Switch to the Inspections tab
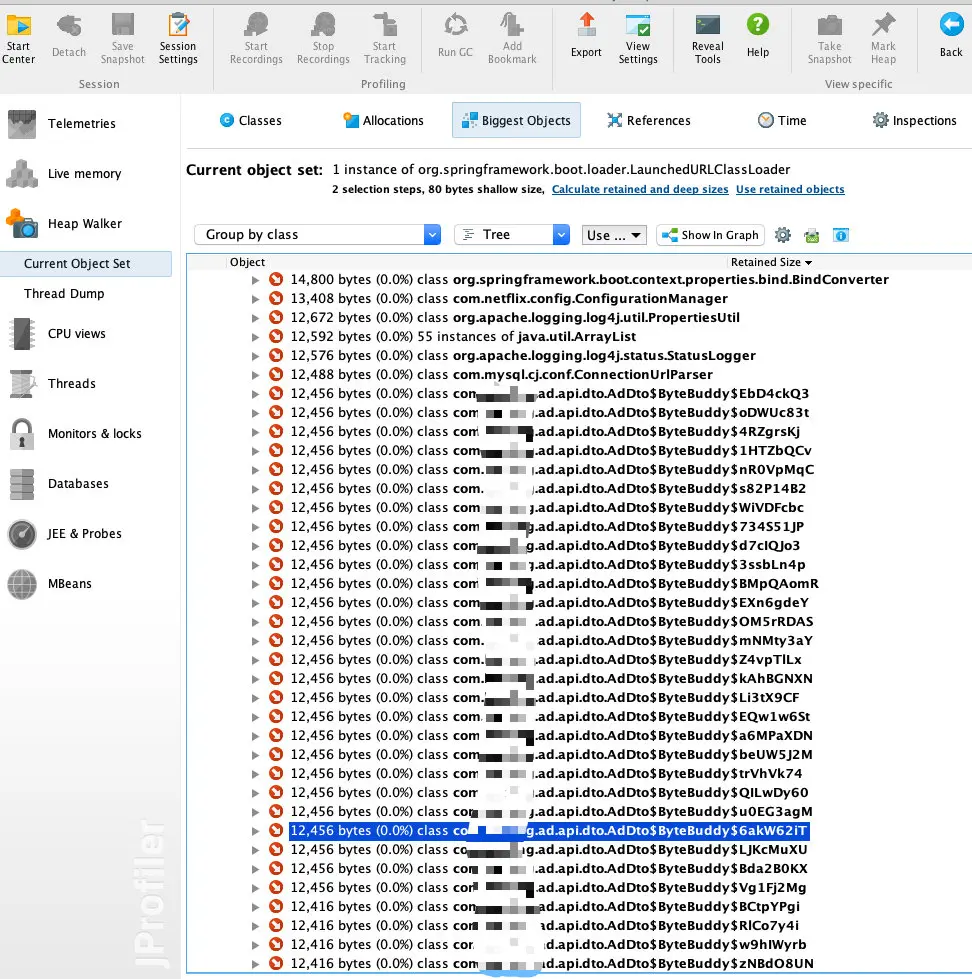This screenshot has width=972, height=979. [x=915, y=121]
